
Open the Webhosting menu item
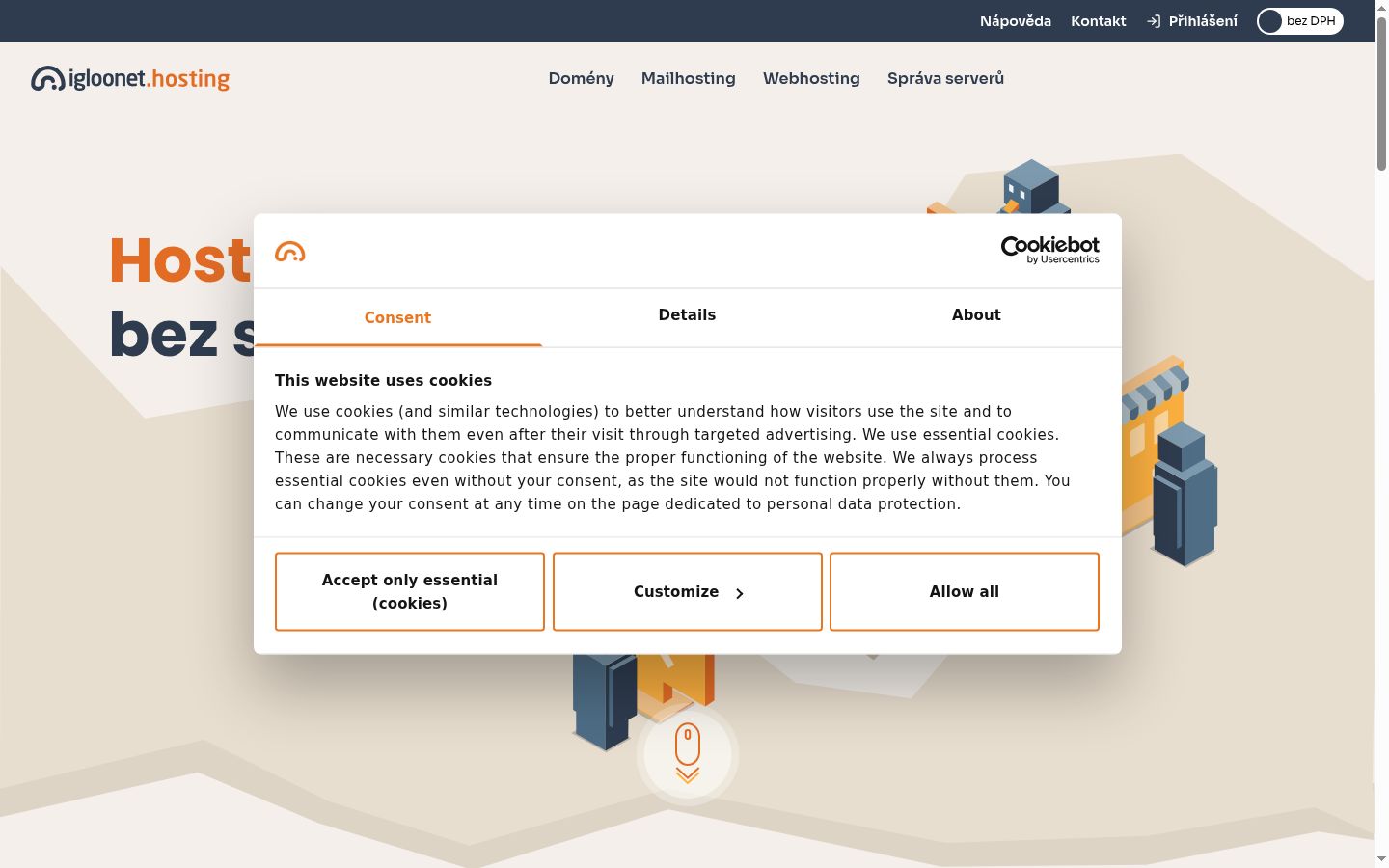(x=811, y=78)
